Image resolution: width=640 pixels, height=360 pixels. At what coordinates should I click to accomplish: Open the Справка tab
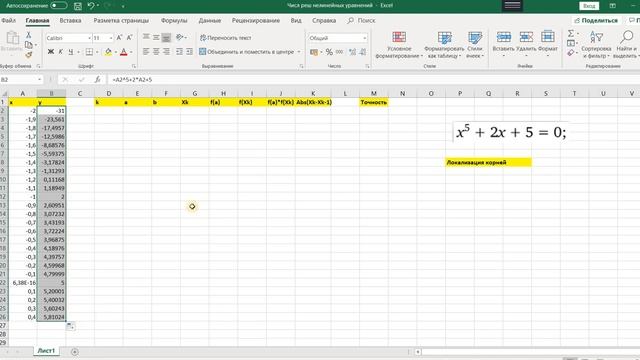click(x=324, y=20)
